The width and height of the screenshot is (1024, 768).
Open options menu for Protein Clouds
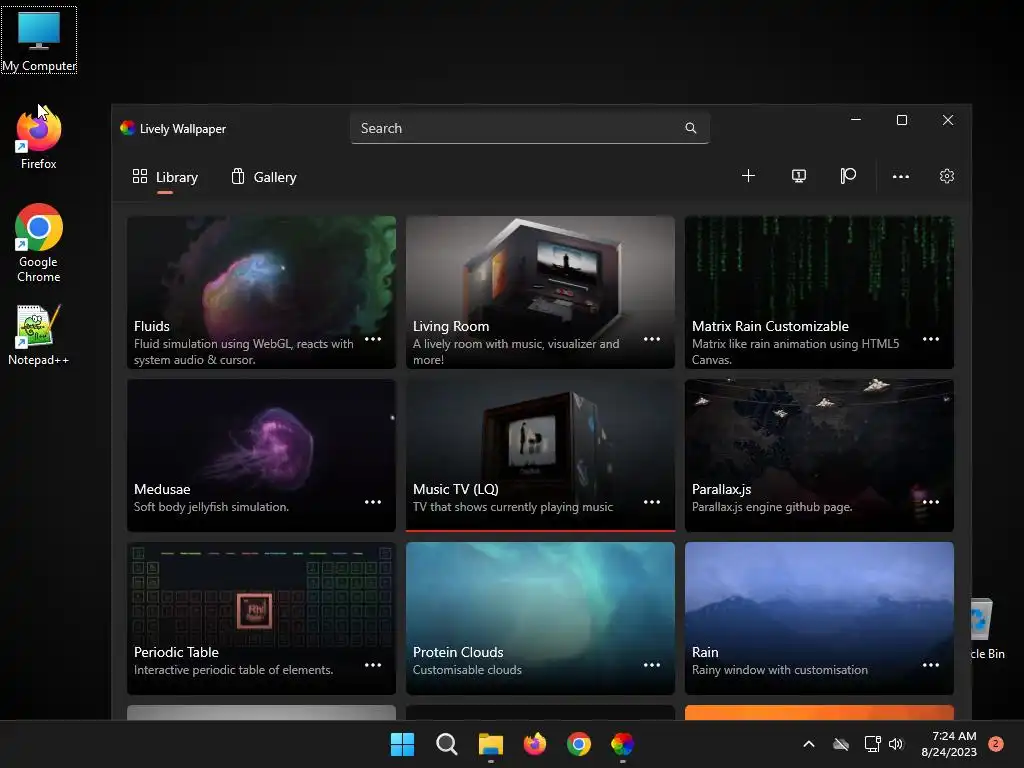pos(652,665)
